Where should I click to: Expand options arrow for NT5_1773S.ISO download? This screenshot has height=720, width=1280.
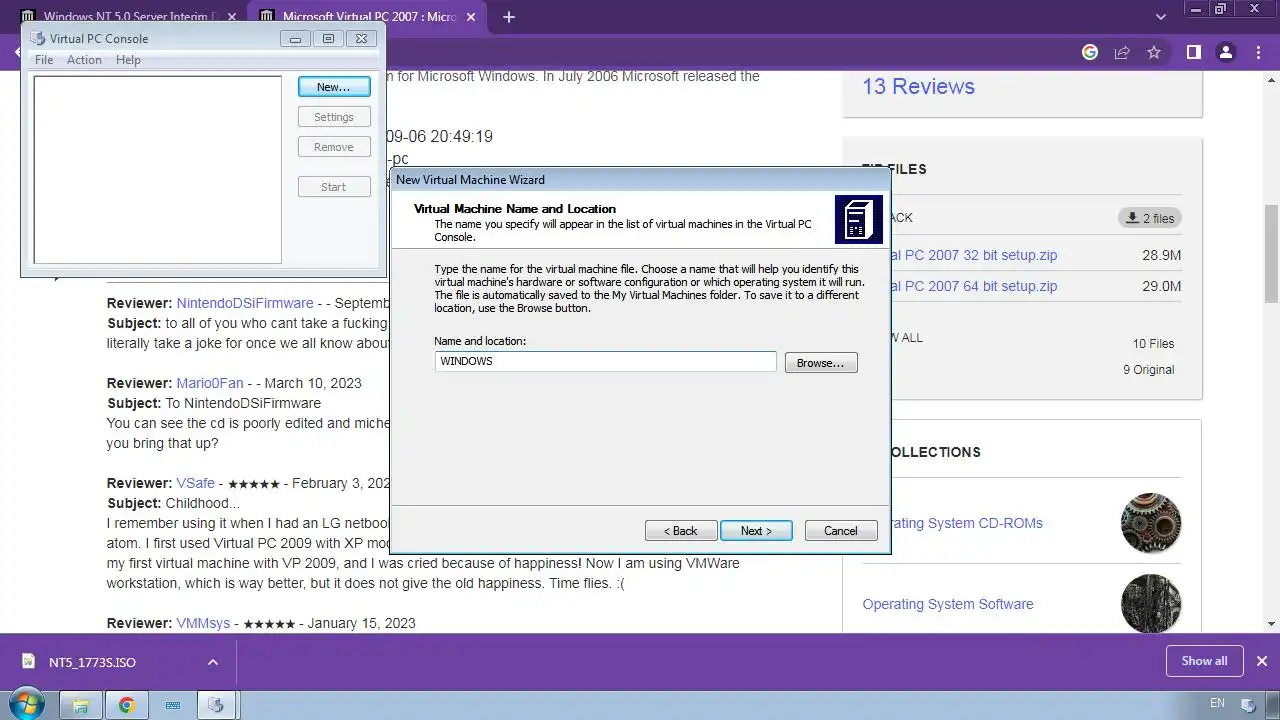click(212, 662)
